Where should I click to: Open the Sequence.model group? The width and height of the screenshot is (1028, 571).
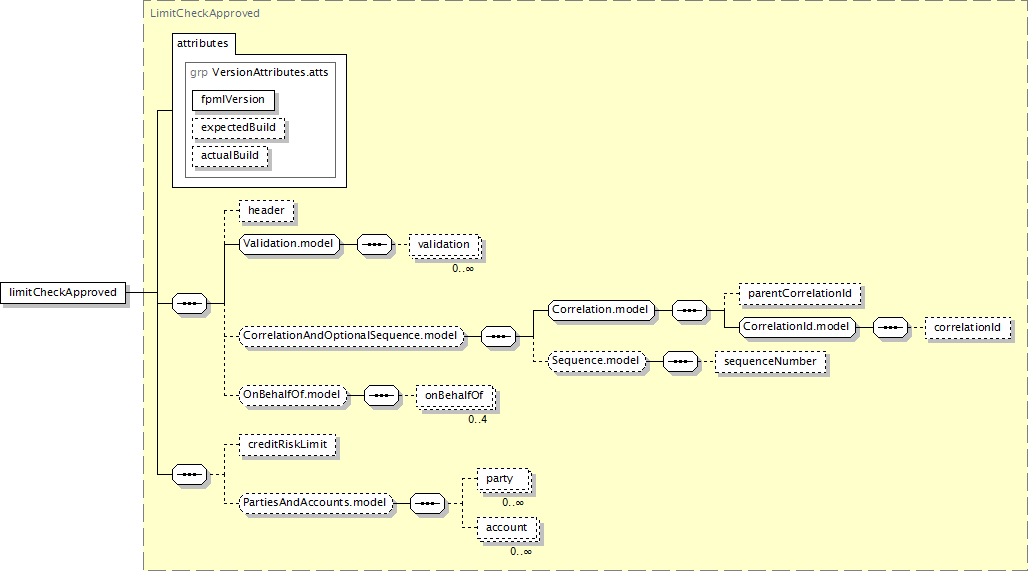click(x=597, y=361)
